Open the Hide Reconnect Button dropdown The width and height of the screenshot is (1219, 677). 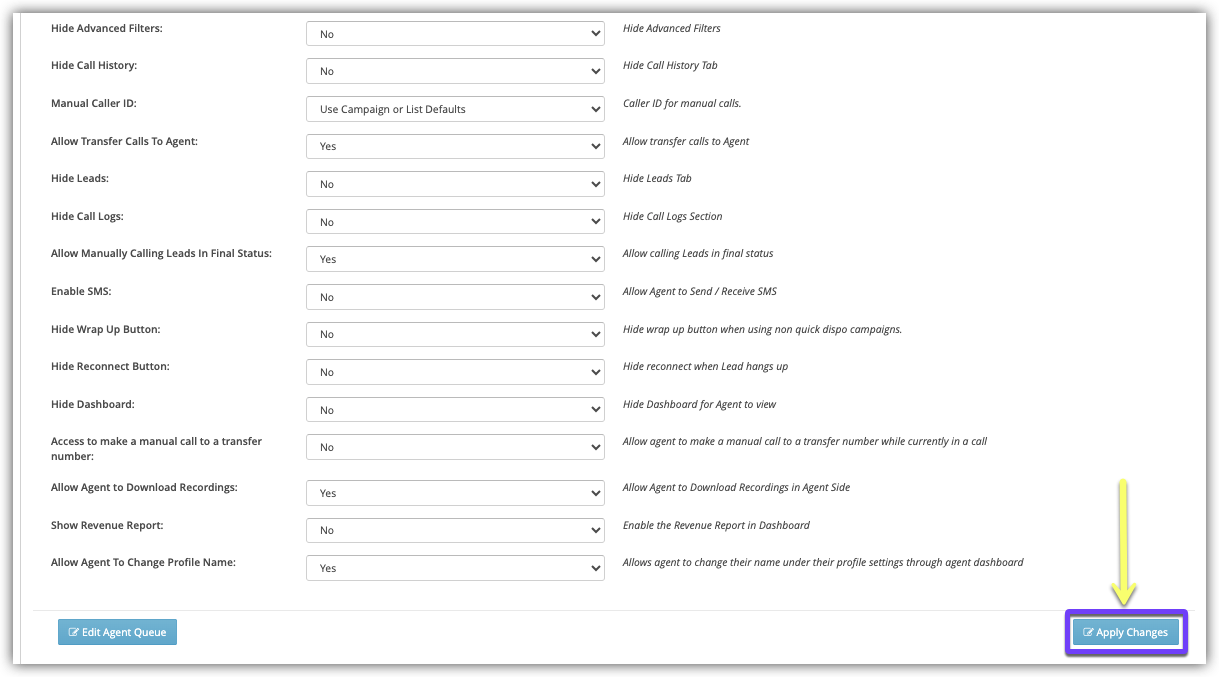point(455,372)
